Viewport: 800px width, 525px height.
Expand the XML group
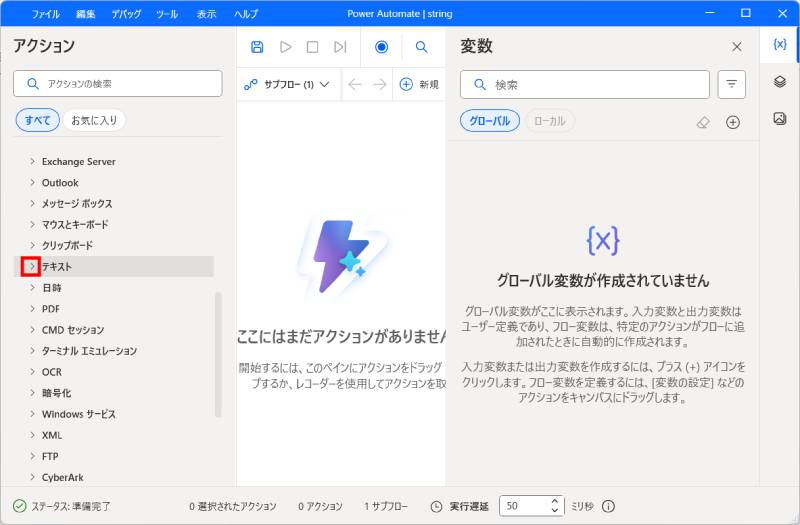coord(33,435)
